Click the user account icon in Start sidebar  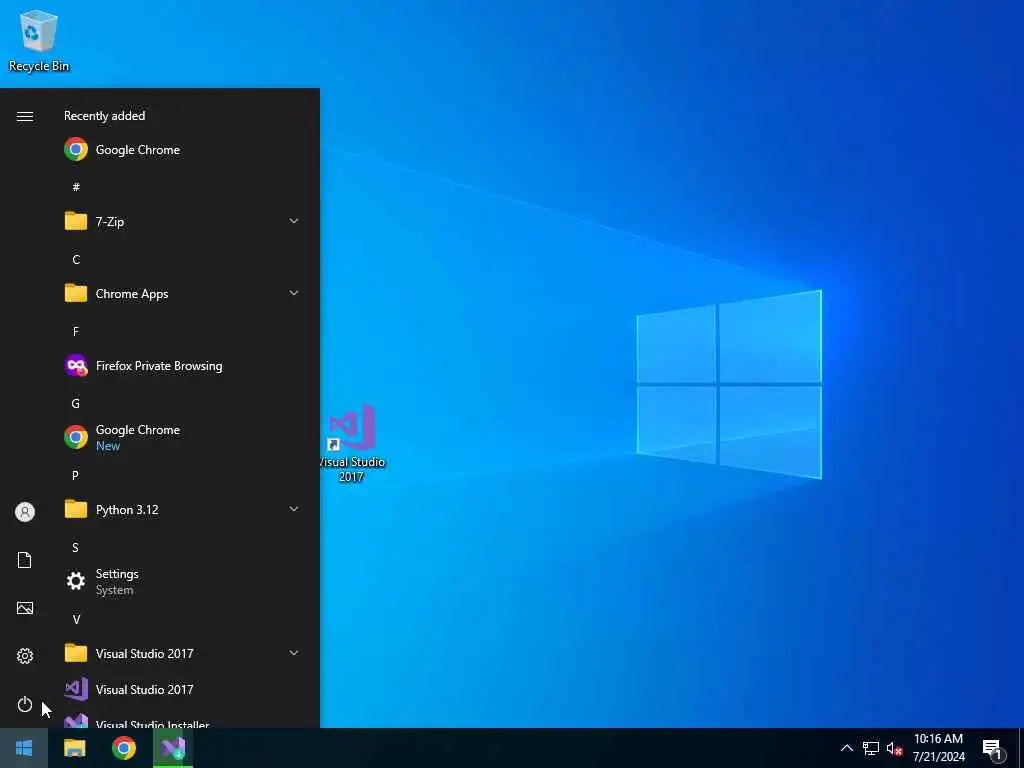click(x=25, y=512)
